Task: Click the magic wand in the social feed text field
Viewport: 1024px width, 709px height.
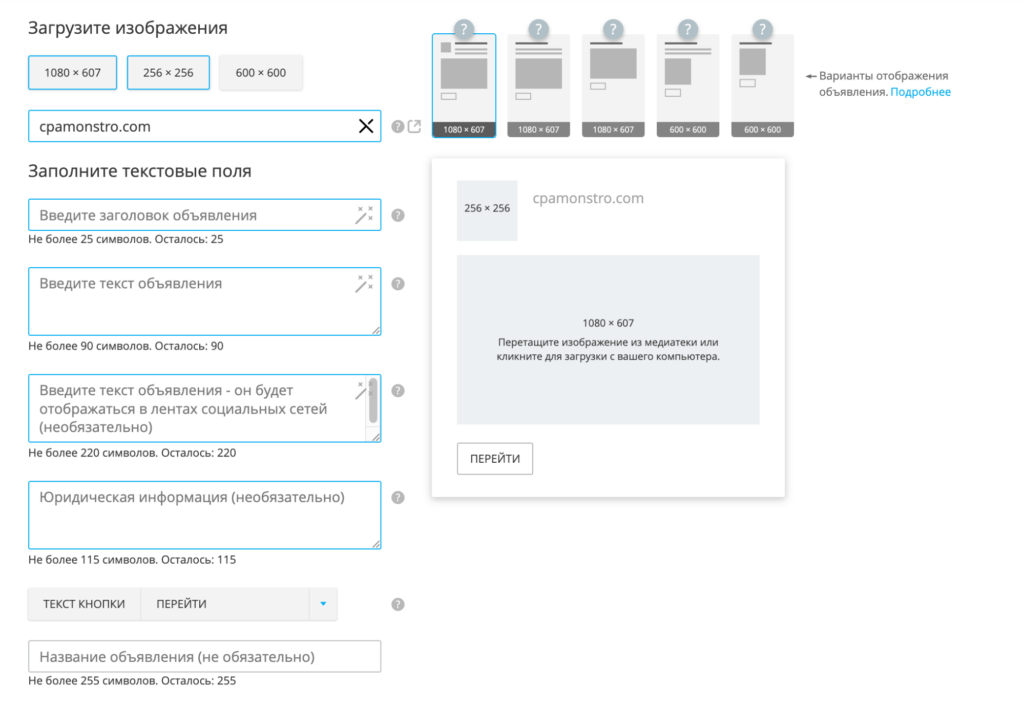Action: pyautogui.click(x=361, y=390)
